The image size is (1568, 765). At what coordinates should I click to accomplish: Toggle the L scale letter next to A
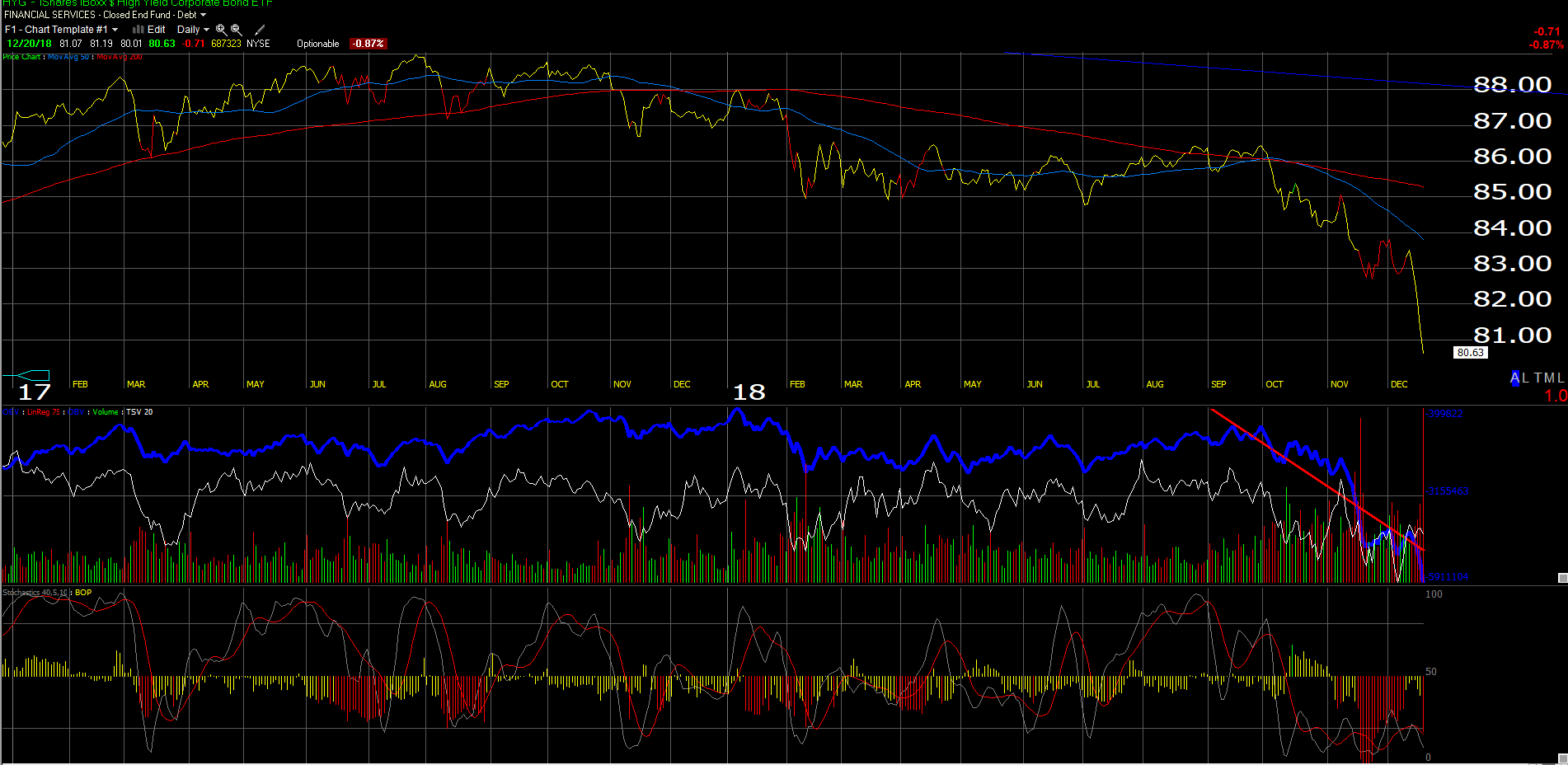tap(1525, 378)
